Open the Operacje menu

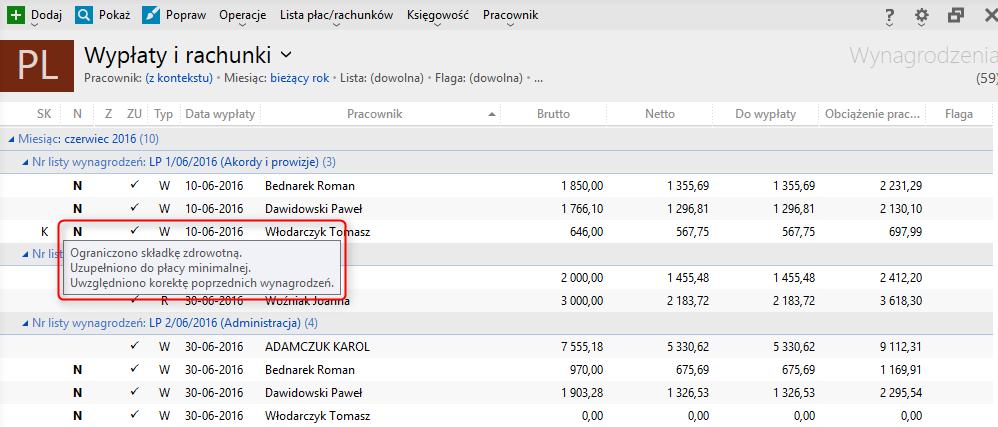point(242,15)
